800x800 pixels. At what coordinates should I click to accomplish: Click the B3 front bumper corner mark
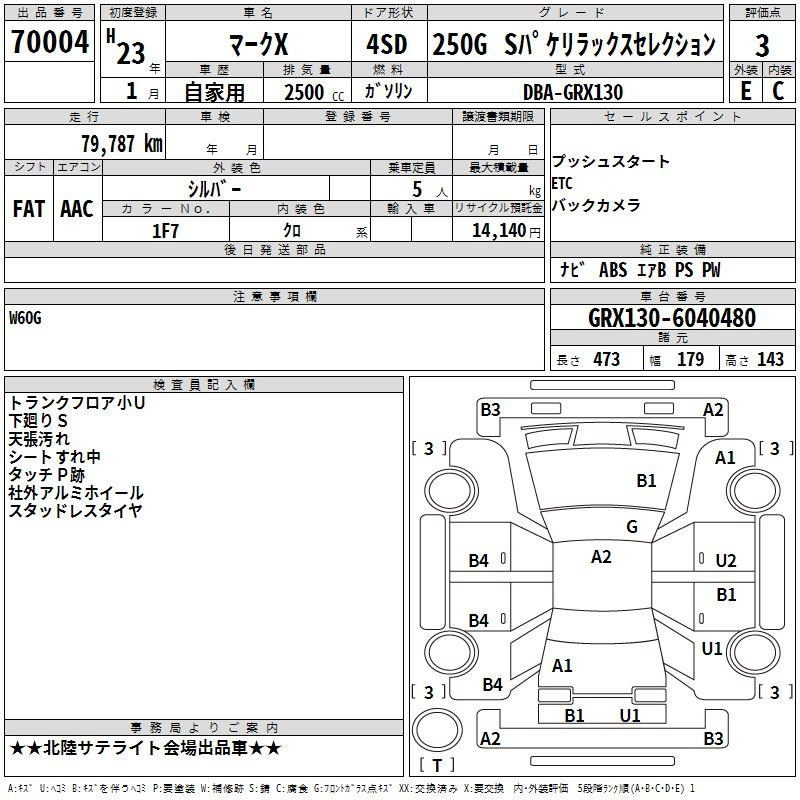coord(490,410)
